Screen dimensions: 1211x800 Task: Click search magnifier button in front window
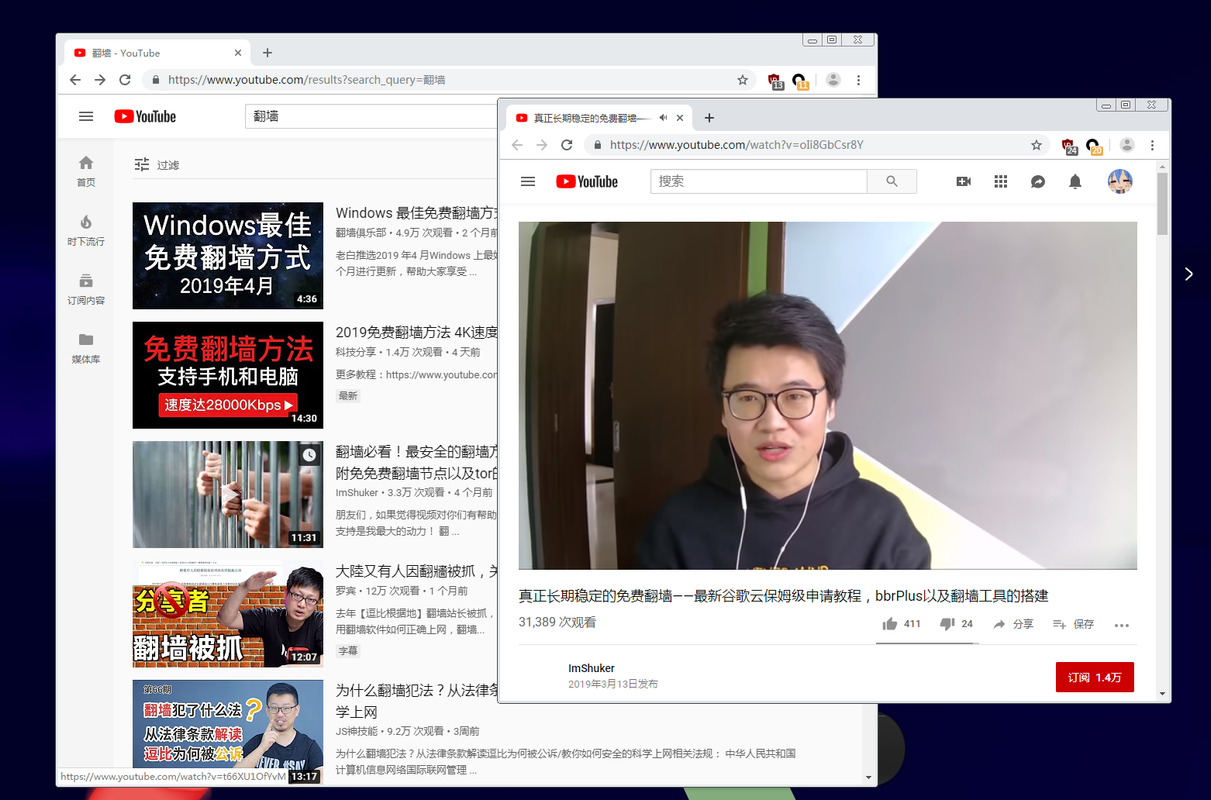(891, 181)
